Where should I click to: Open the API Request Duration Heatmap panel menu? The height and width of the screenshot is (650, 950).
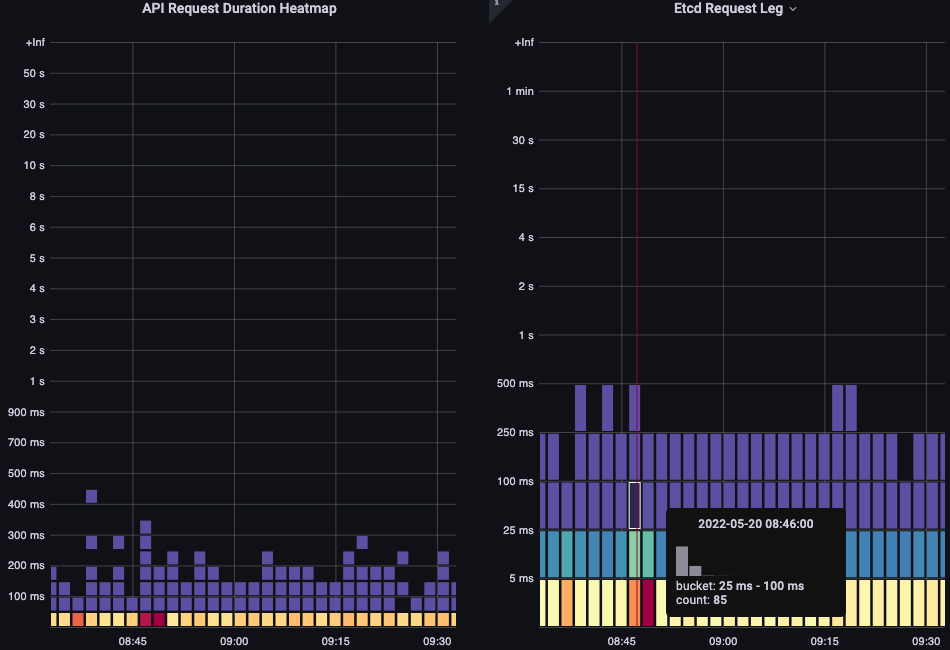tap(240, 8)
